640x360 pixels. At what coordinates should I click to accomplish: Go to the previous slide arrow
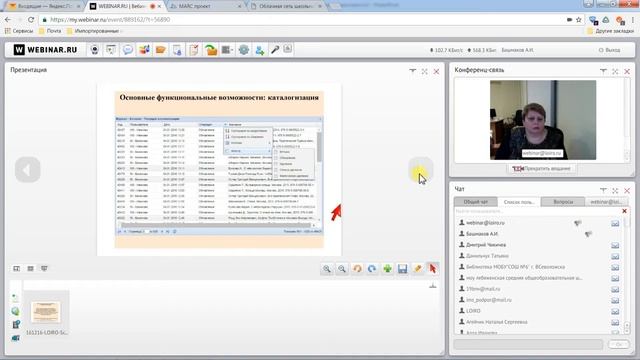point(28,169)
